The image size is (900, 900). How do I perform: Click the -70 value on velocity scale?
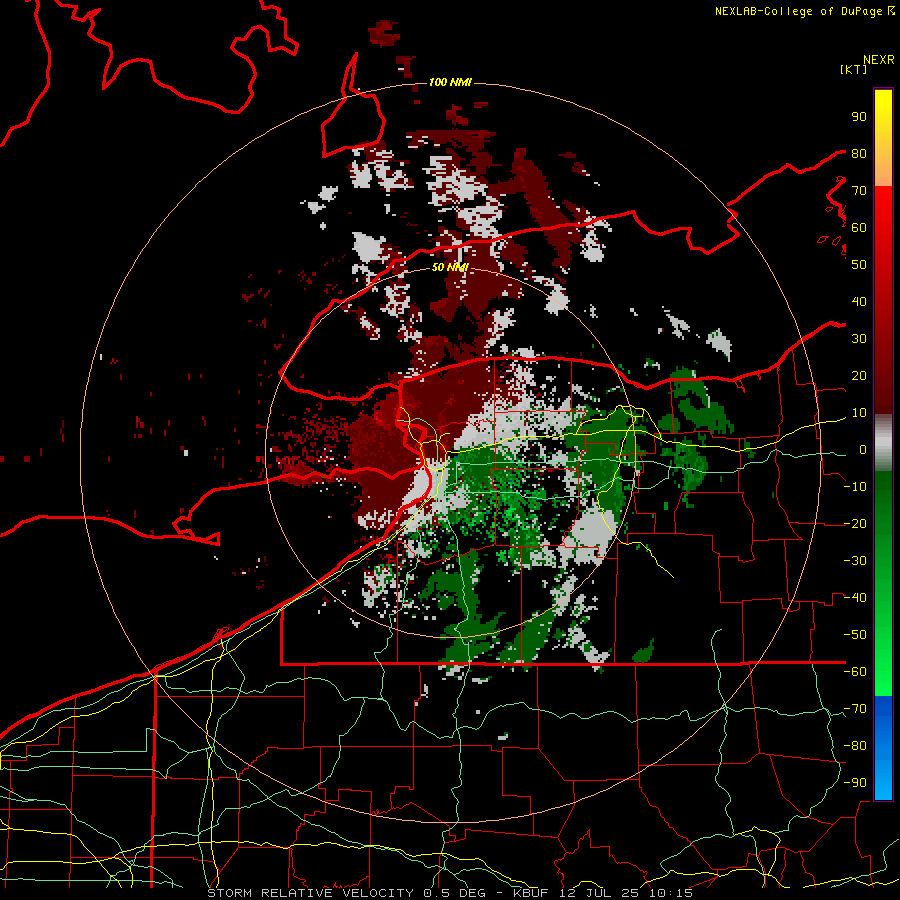(x=855, y=708)
